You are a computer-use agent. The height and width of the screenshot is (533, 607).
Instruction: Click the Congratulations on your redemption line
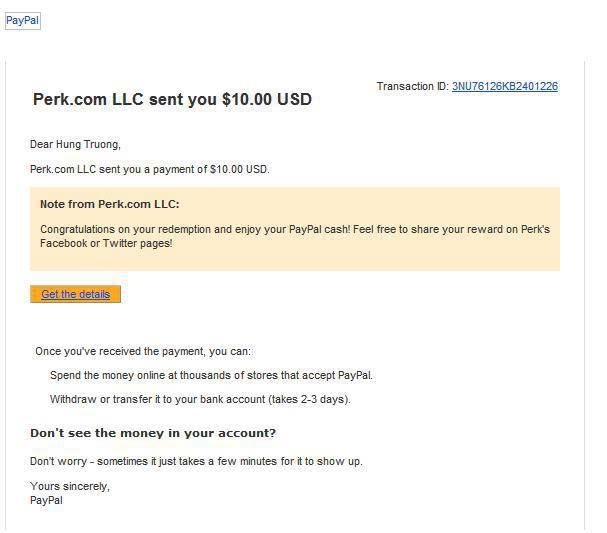200,229
